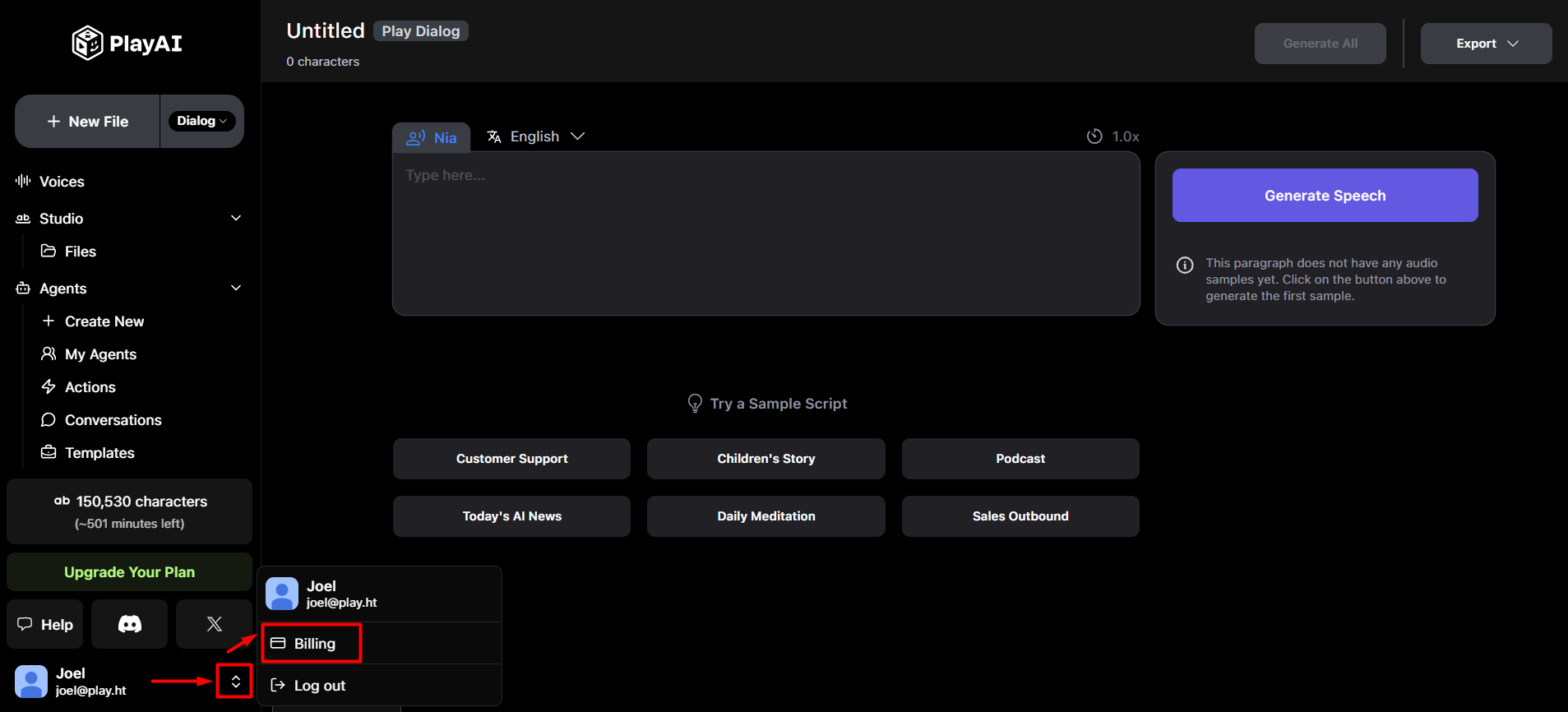Toggle the account menu up-down chevron
1568x712 pixels.
point(235,682)
